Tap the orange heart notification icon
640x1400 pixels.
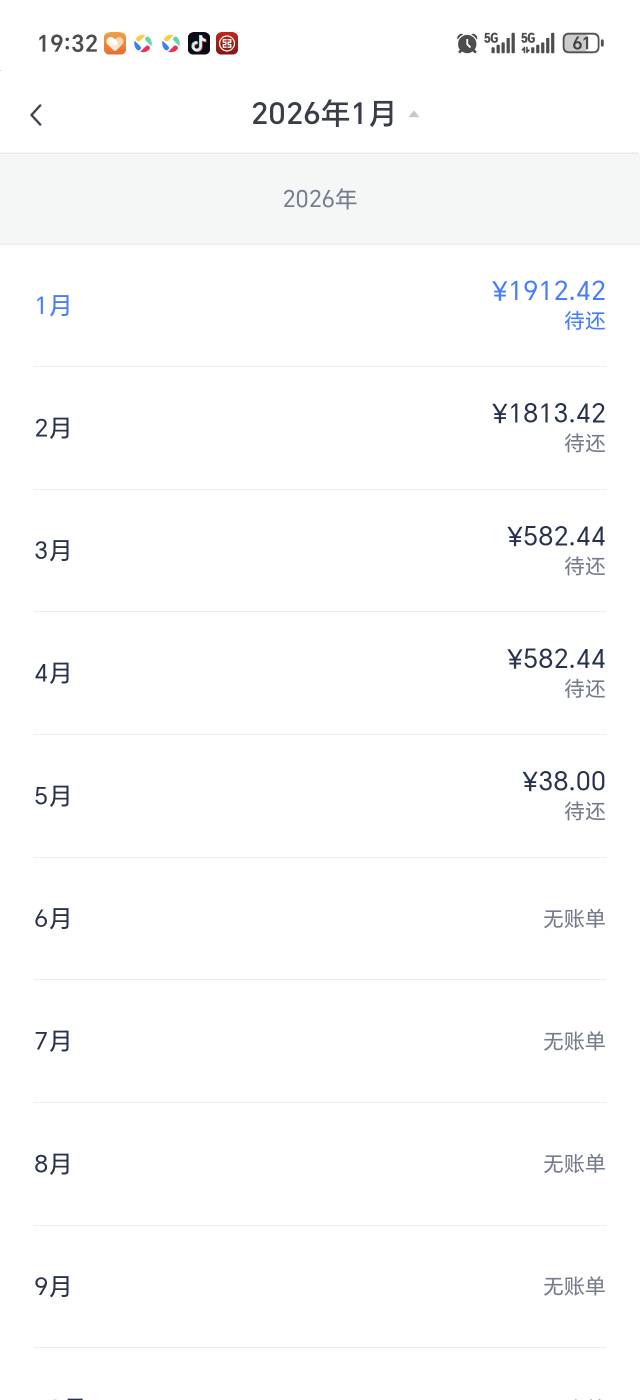(x=115, y=43)
